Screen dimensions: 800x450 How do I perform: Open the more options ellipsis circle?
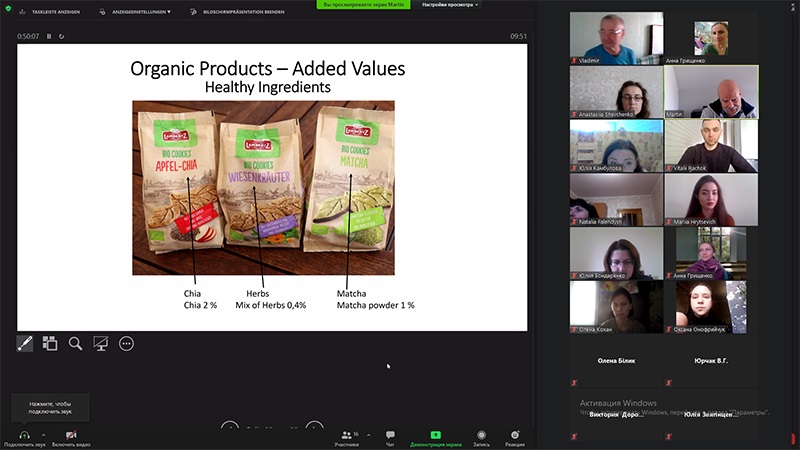click(x=126, y=343)
